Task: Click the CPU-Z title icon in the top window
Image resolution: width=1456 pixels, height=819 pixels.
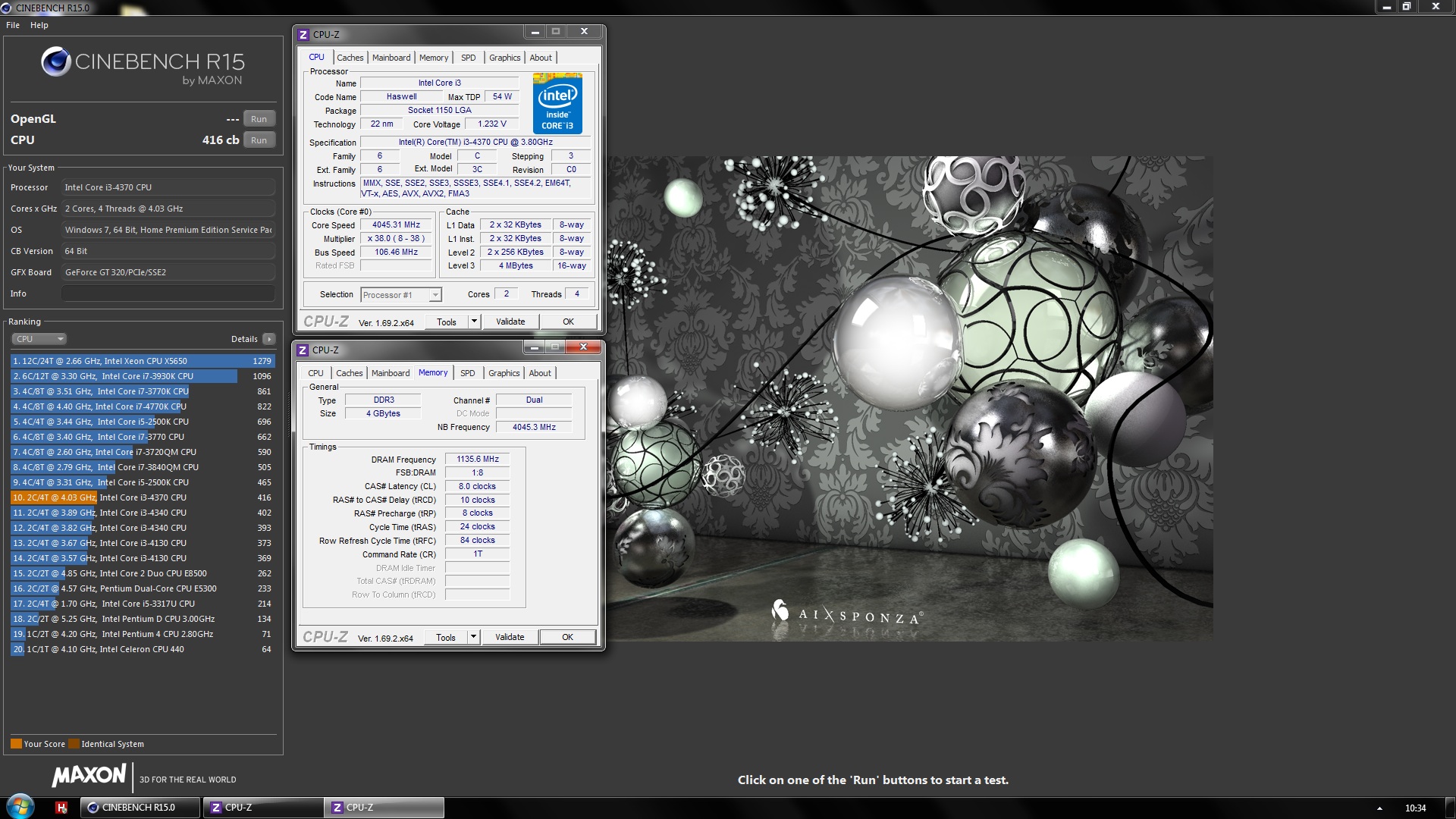Action: 303,35
